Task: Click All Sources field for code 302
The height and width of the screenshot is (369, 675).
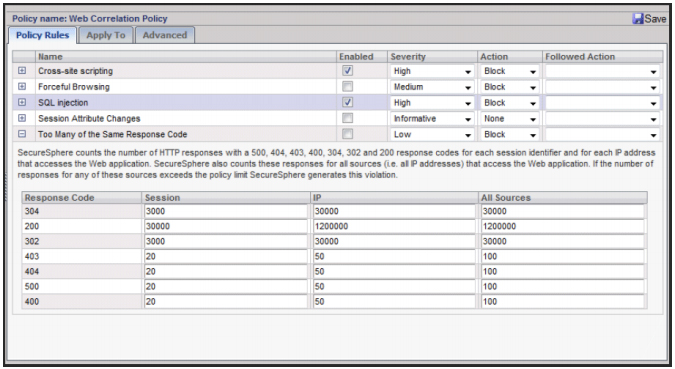Action: click(562, 242)
